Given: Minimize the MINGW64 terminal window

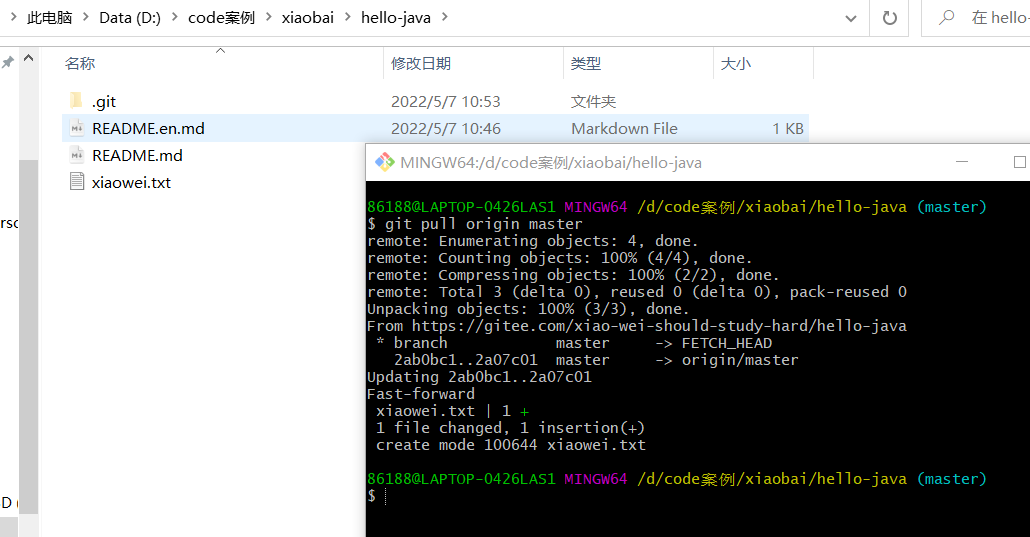Looking at the screenshot, I should coord(962,162).
